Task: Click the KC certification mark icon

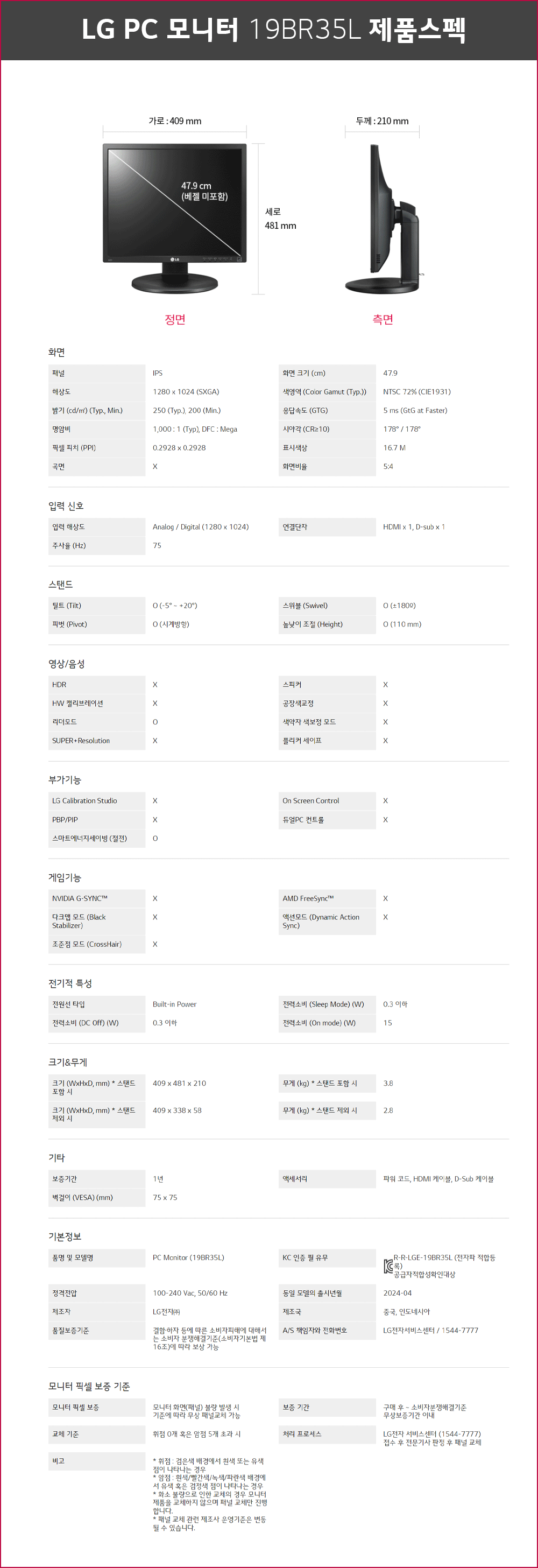Action: click(x=388, y=1266)
